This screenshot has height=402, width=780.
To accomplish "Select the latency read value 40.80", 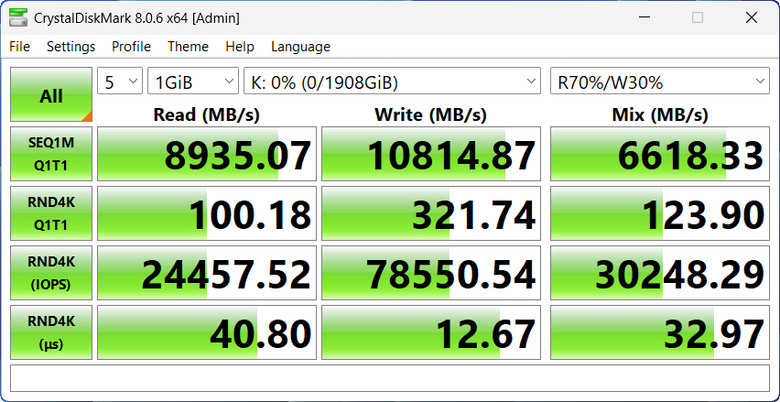I will (x=206, y=333).
